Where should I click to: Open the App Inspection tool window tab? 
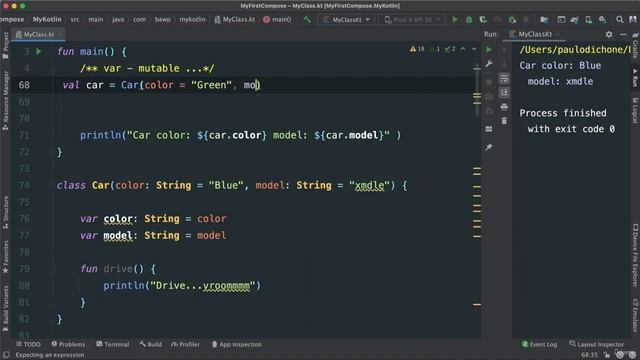pos(237,344)
